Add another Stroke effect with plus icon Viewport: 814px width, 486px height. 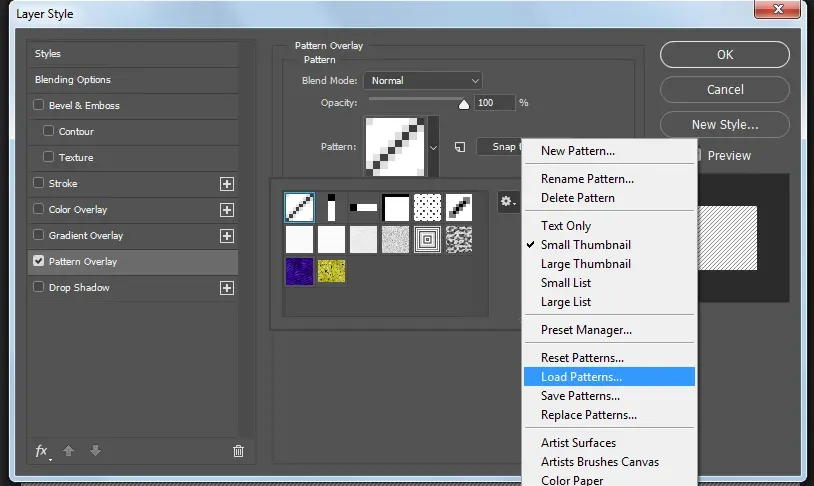(x=227, y=184)
